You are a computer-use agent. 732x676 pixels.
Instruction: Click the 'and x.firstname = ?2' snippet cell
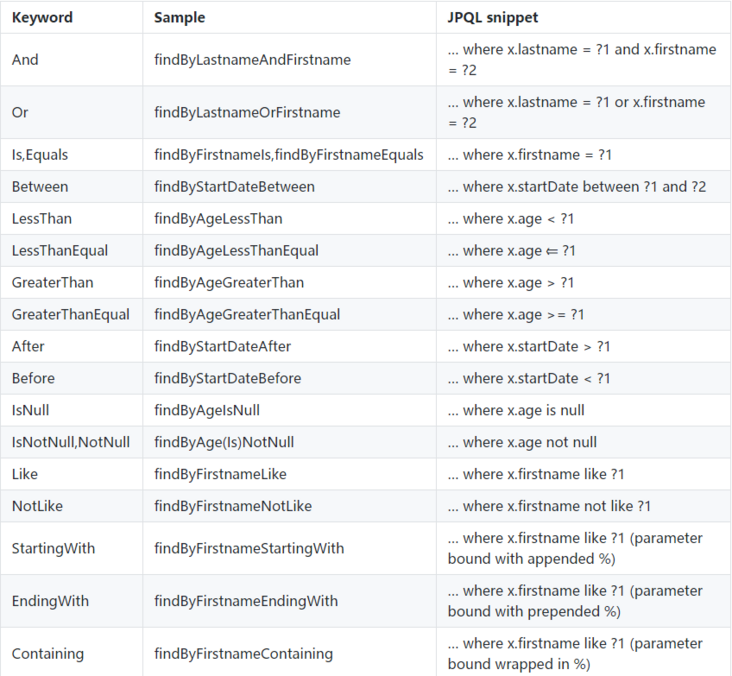[584, 60]
